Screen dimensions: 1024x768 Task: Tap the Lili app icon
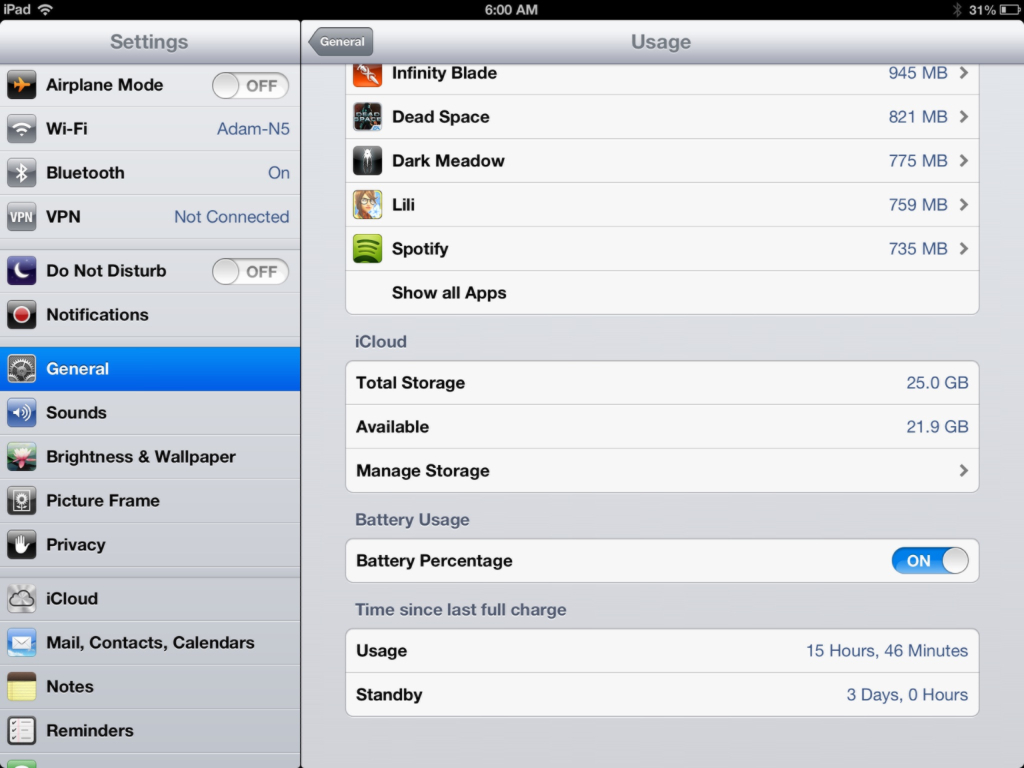368,204
